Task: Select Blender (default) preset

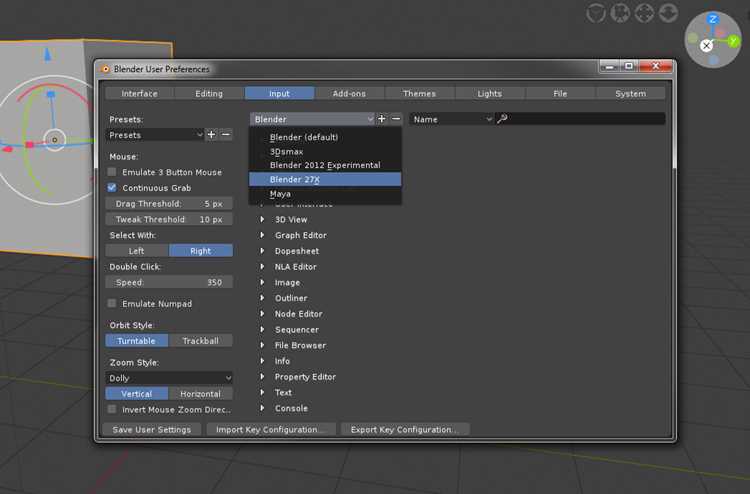Action: click(x=325, y=137)
